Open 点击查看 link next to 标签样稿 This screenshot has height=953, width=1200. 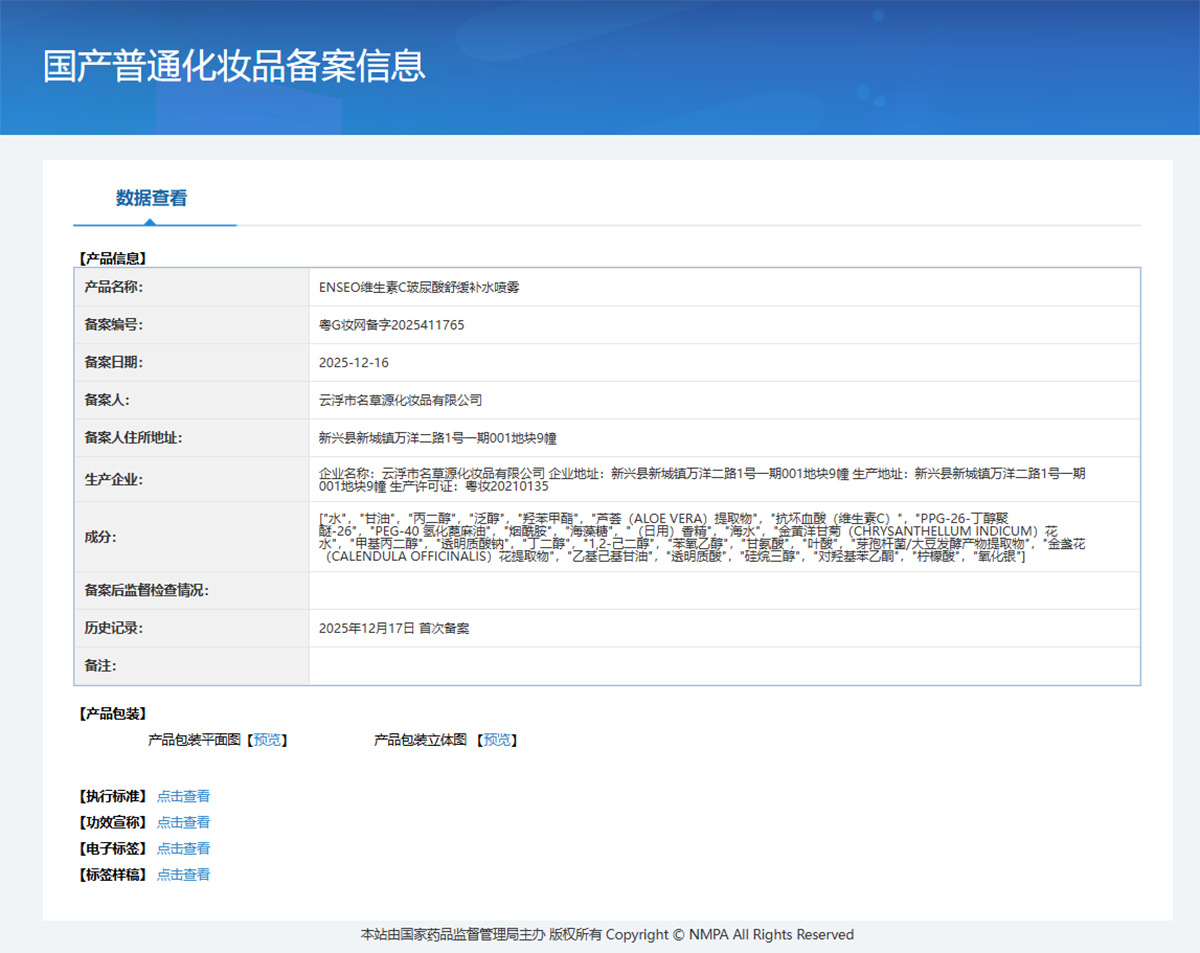point(183,874)
